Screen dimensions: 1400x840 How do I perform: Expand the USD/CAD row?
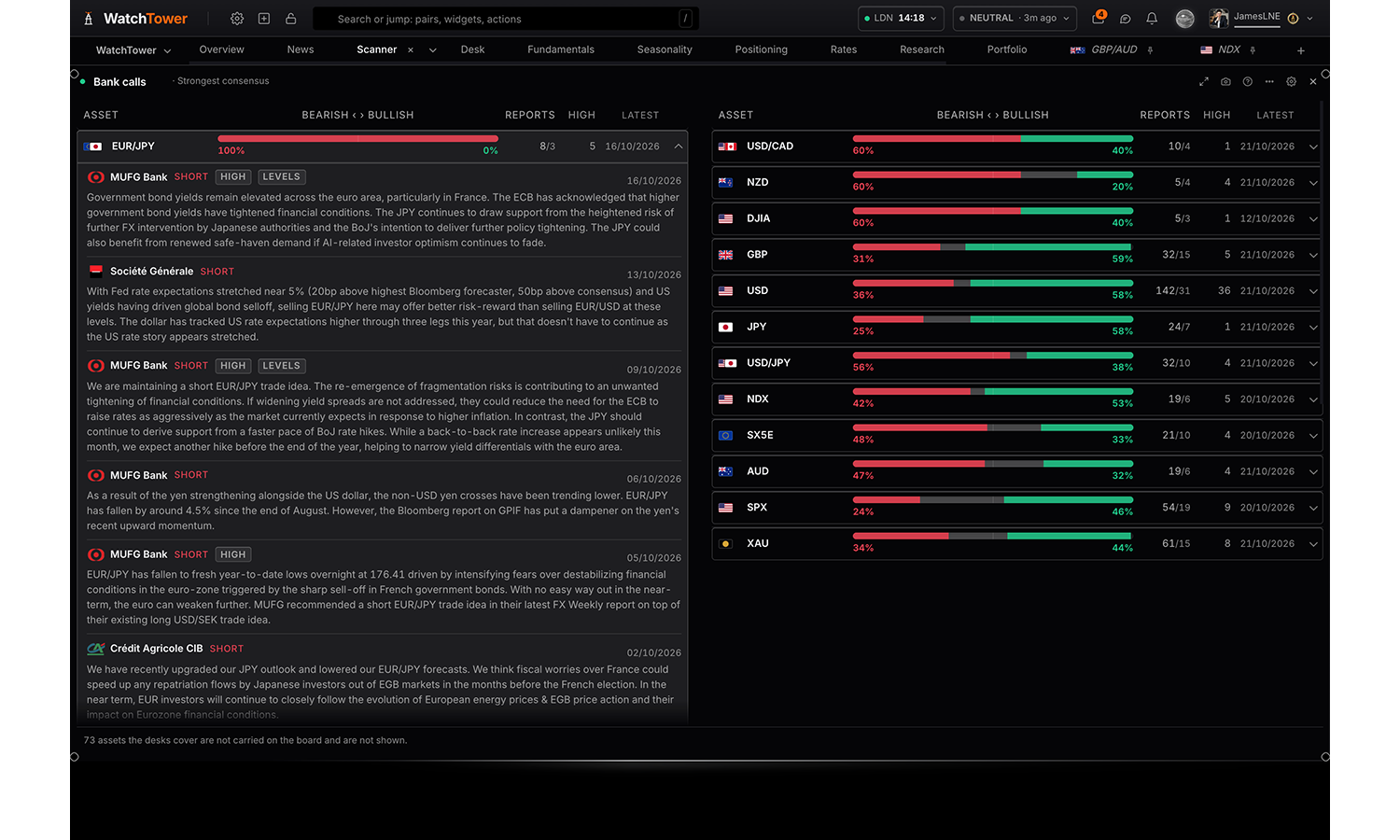(x=1313, y=147)
